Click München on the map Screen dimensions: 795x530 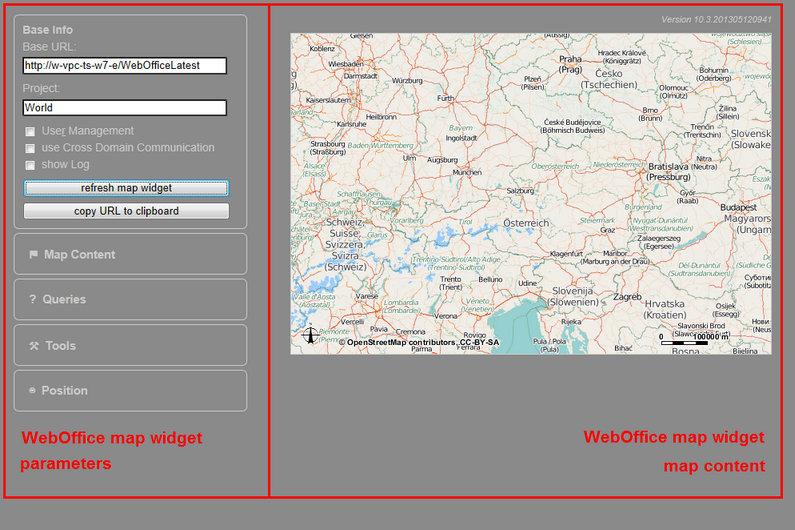[x=467, y=172]
